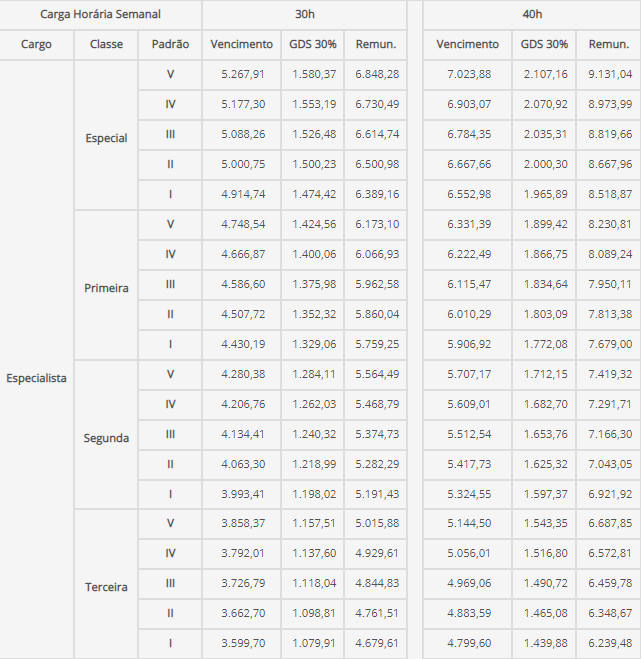Click the Carga Horária Semanal header cell

[100, 14]
